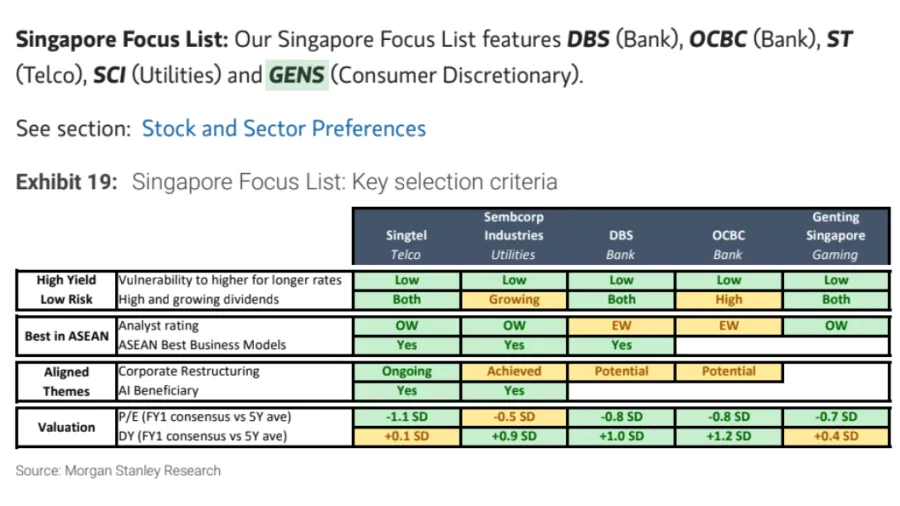Click the High Yield Low Risk label
The width and height of the screenshot is (900, 506).
pos(66,290)
